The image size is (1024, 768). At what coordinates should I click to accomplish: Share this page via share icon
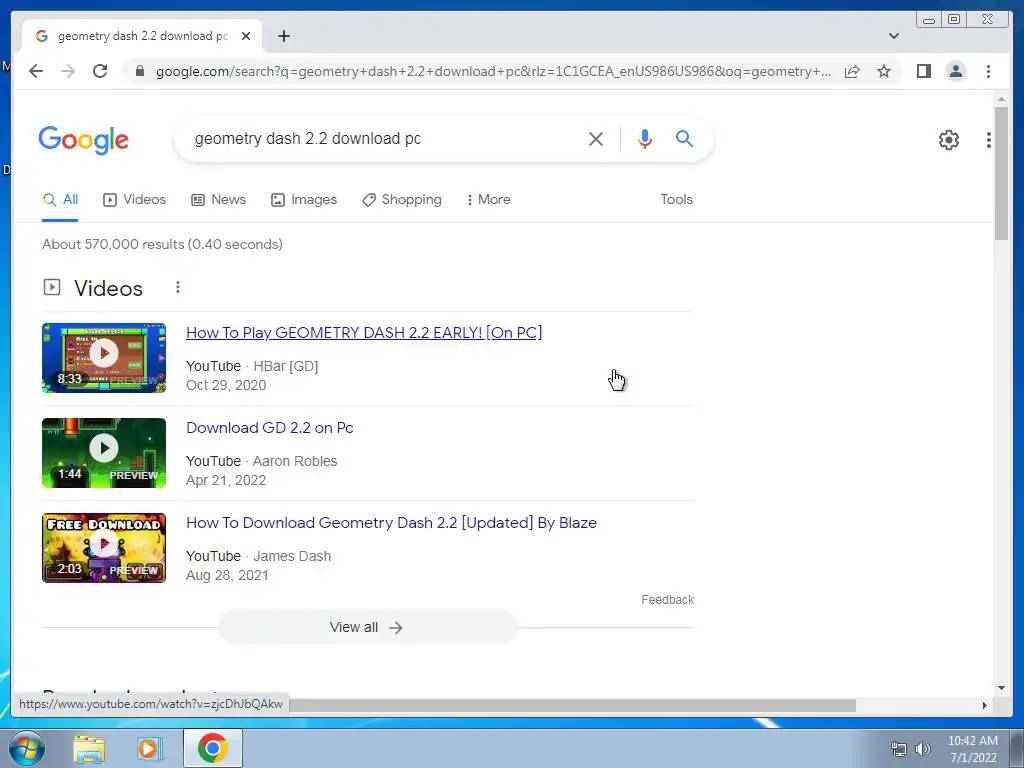[x=852, y=71]
